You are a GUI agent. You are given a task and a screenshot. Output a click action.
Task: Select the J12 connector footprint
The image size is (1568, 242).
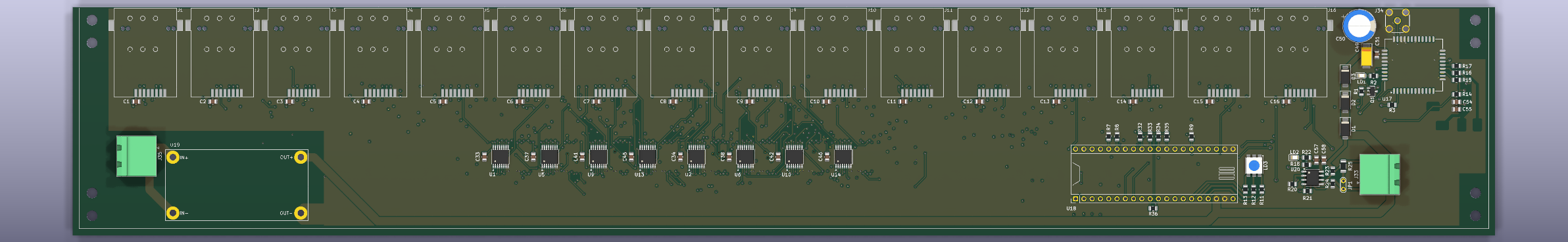click(x=989, y=53)
